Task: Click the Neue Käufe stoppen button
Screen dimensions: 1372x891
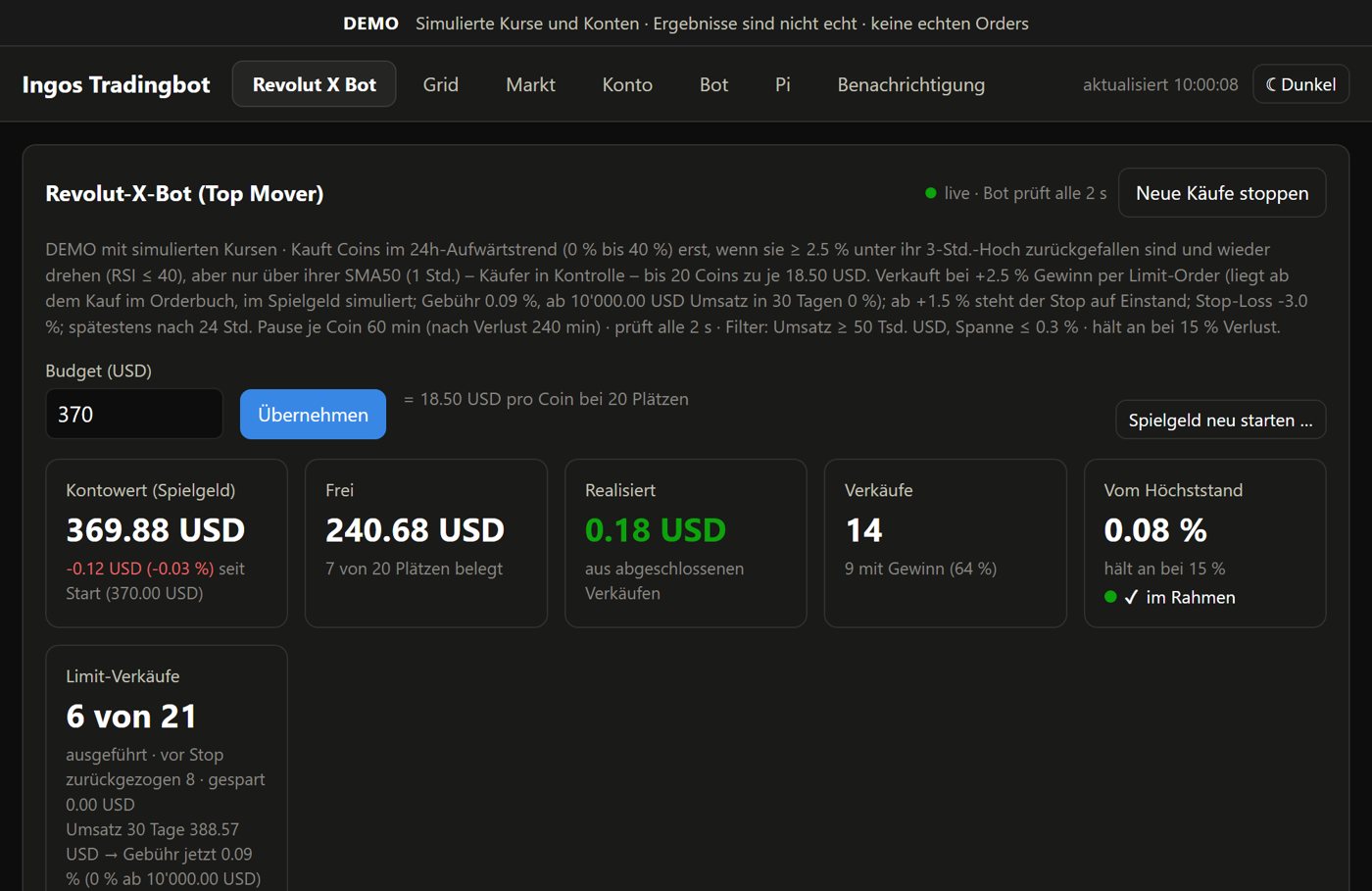Action: (1222, 193)
